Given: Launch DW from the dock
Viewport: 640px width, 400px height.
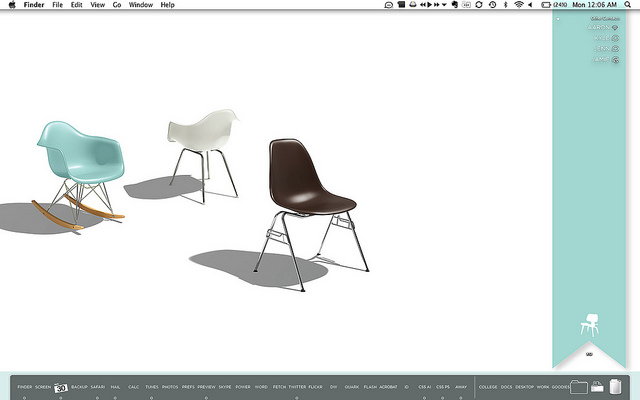Looking at the screenshot, I should [333, 387].
